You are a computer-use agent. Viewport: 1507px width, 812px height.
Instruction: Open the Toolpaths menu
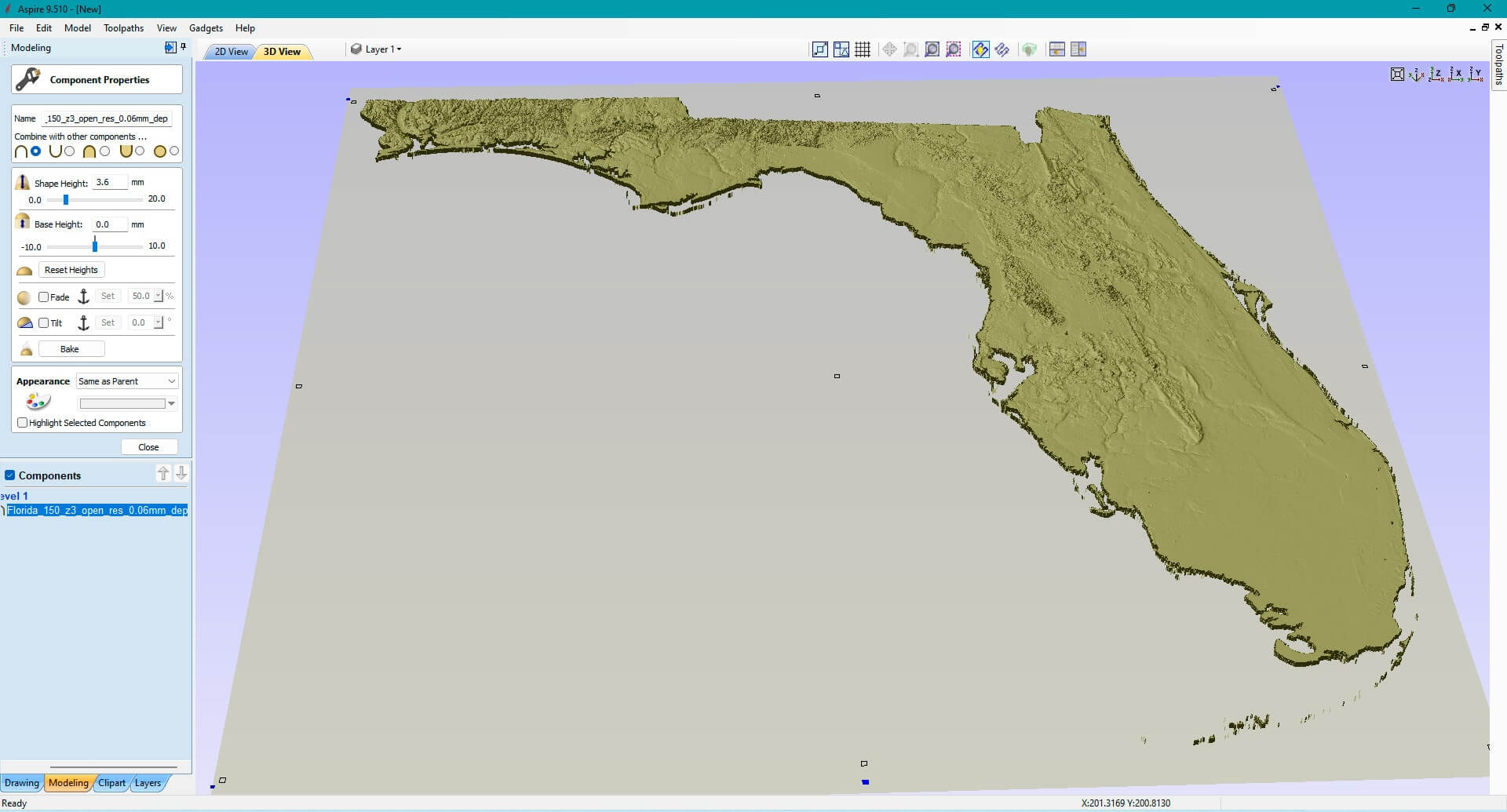point(124,28)
